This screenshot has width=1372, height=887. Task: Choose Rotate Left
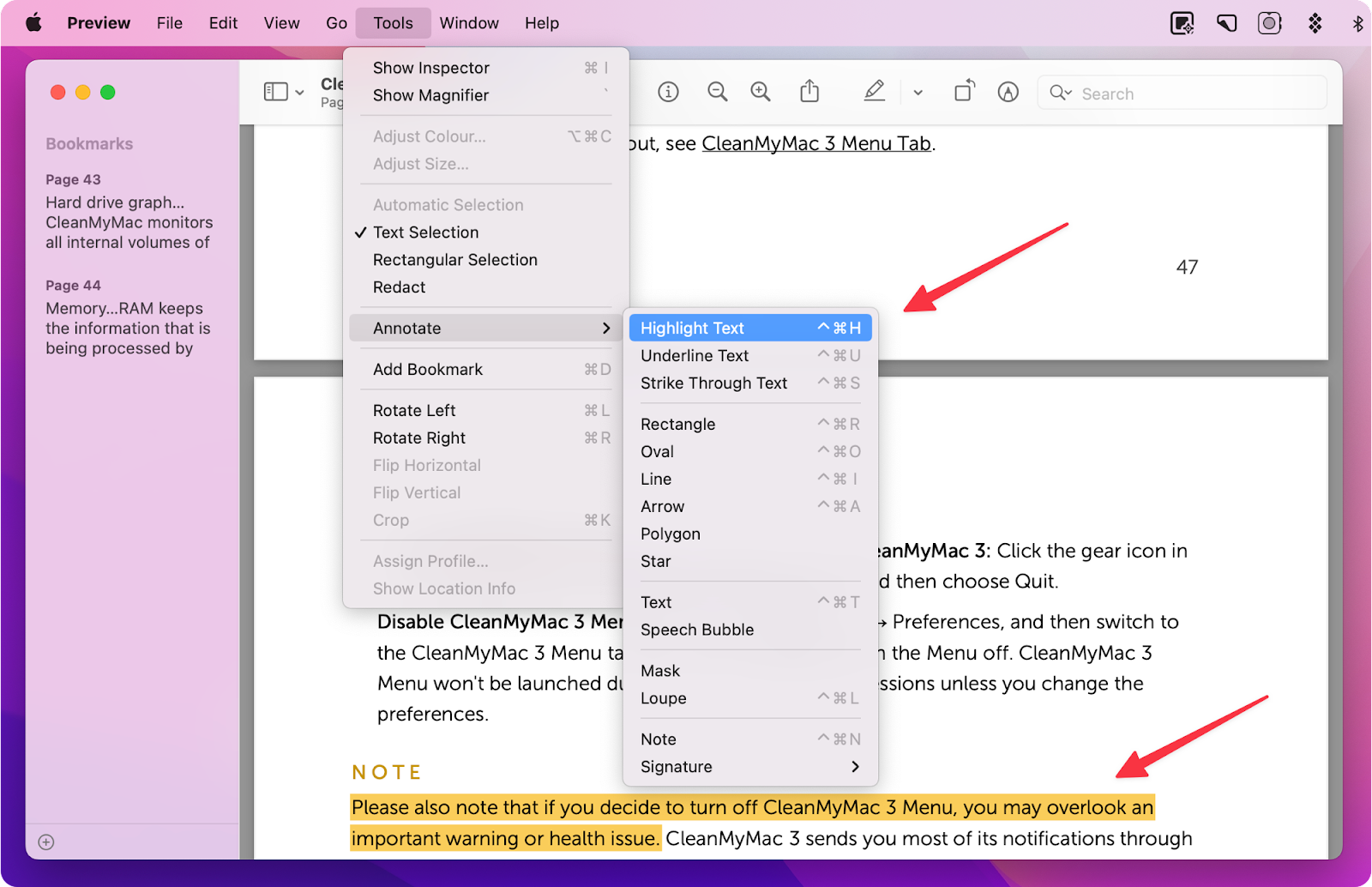486,411
